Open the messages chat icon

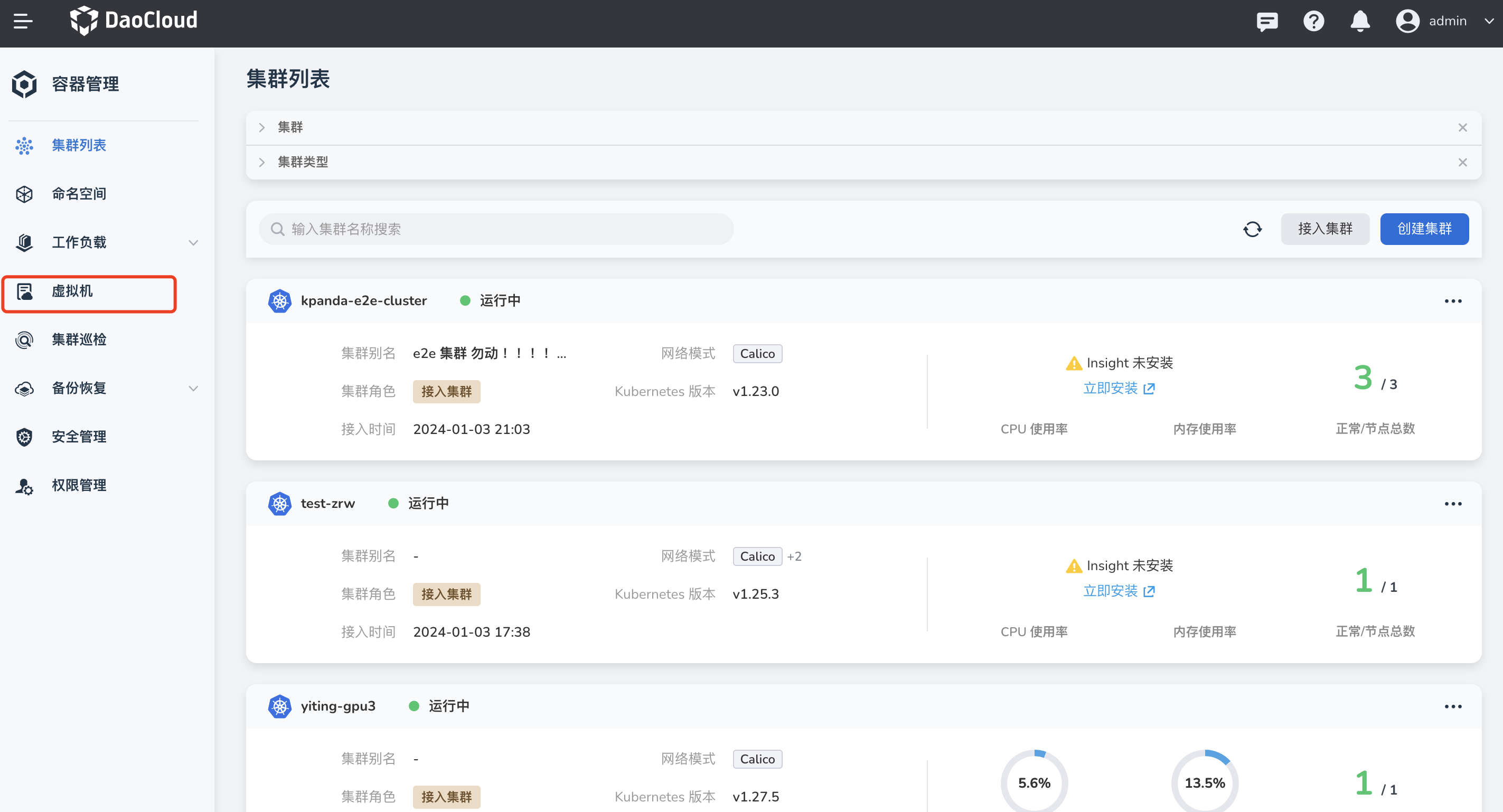pos(1267,22)
